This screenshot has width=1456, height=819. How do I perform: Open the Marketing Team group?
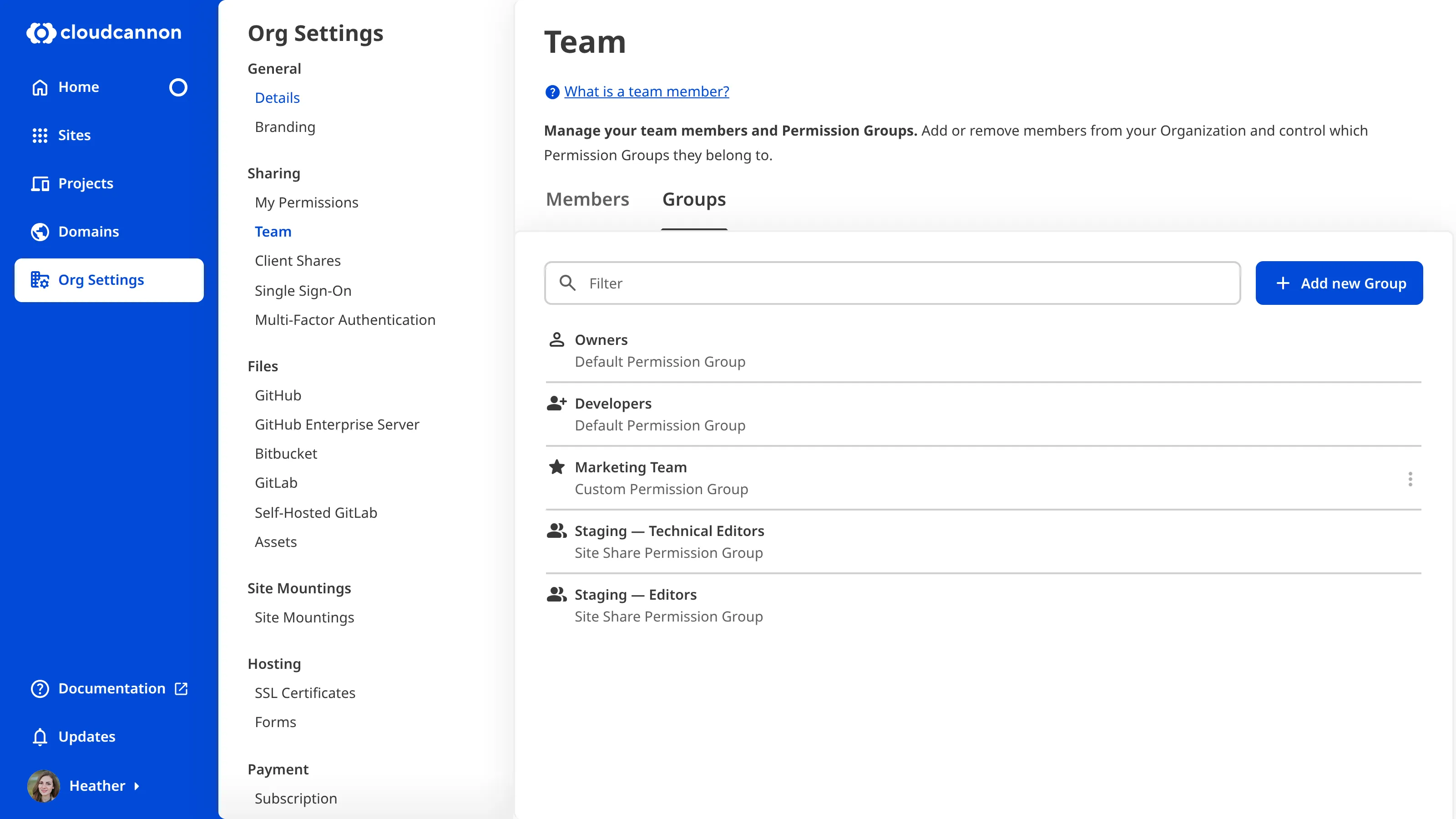pyautogui.click(x=983, y=478)
